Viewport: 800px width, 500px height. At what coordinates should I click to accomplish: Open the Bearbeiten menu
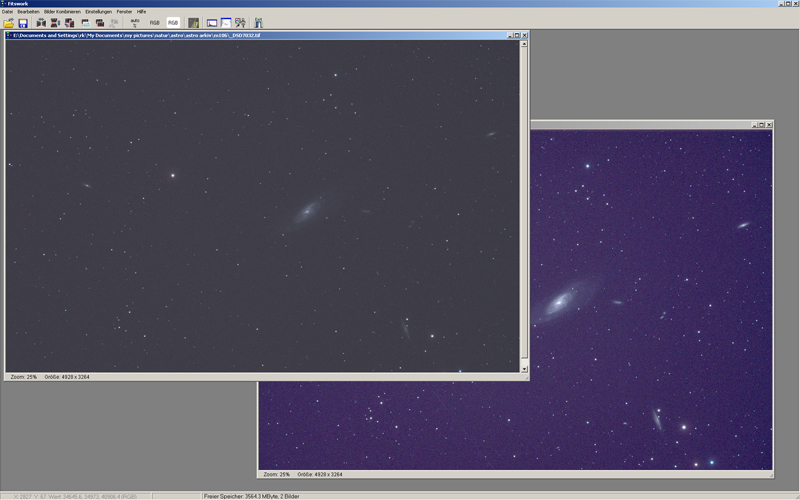(28, 11)
